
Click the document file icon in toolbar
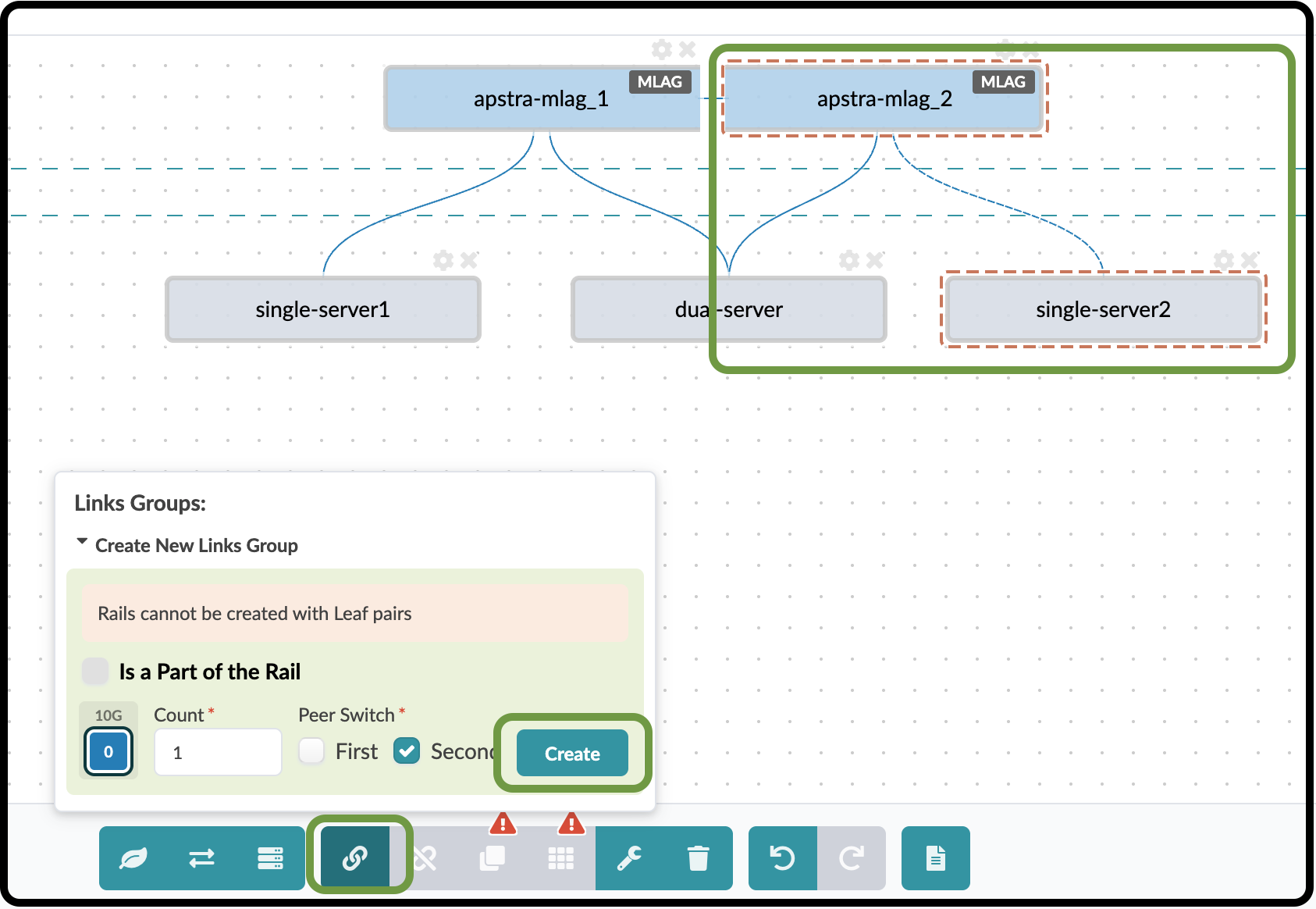(x=936, y=858)
